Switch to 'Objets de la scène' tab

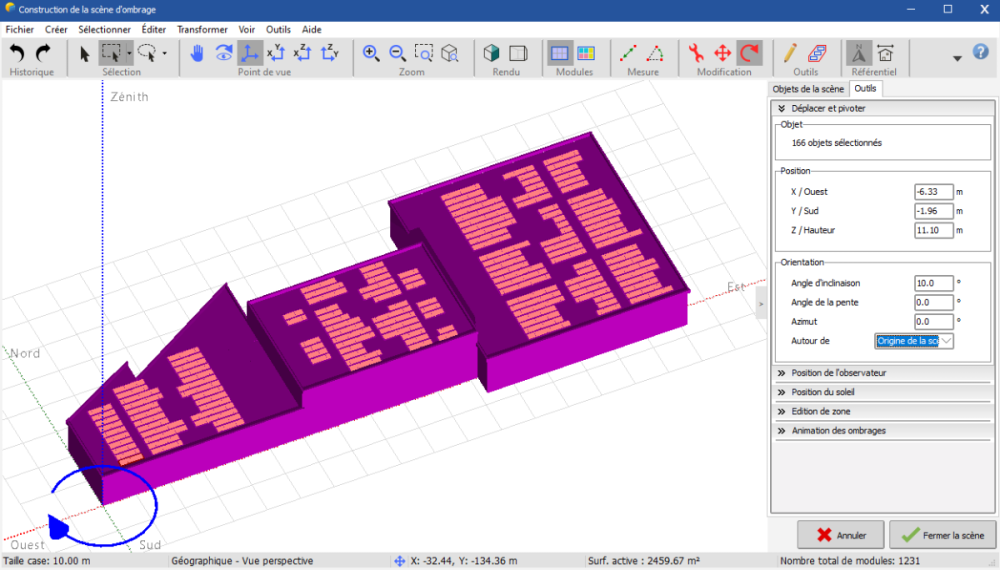point(808,90)
